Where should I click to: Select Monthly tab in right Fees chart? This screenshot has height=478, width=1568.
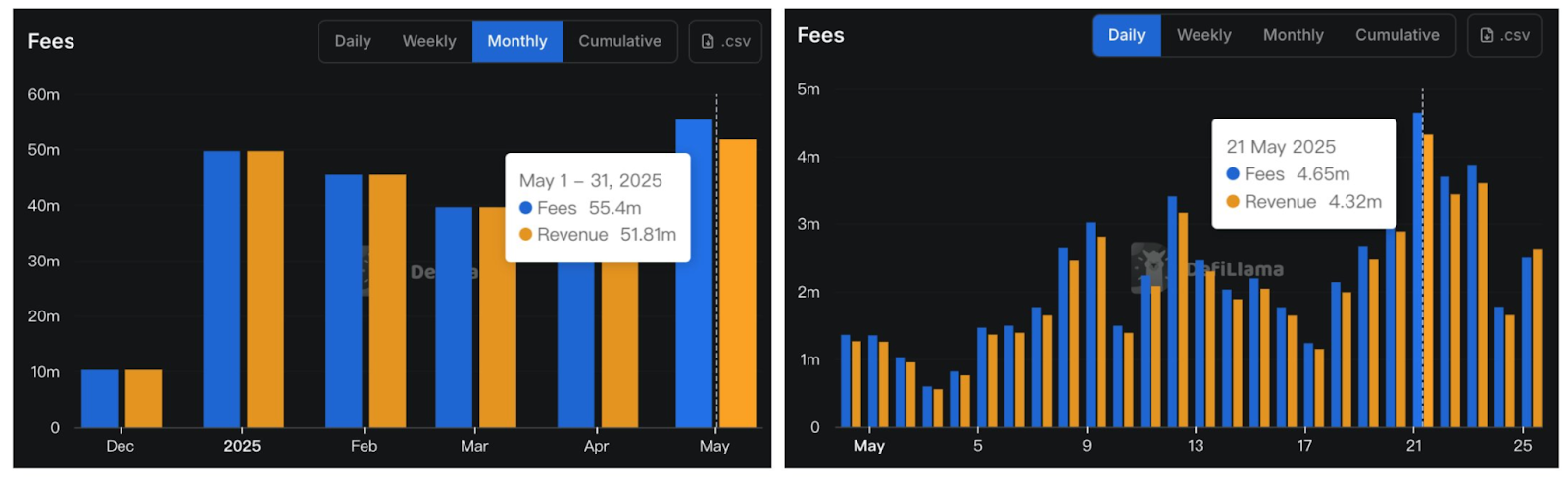pos(1293,35)
